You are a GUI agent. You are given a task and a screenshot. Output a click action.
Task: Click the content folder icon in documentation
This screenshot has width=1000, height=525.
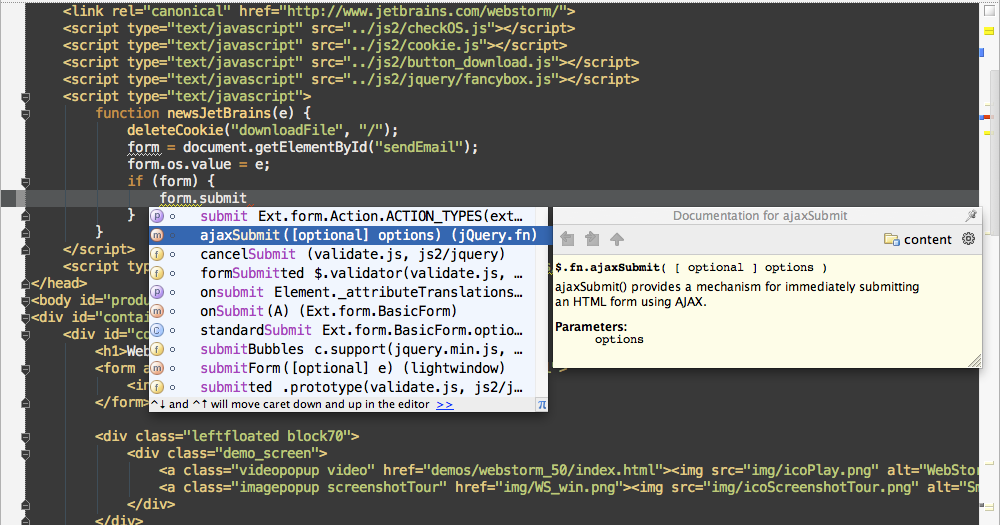[891, 239]
